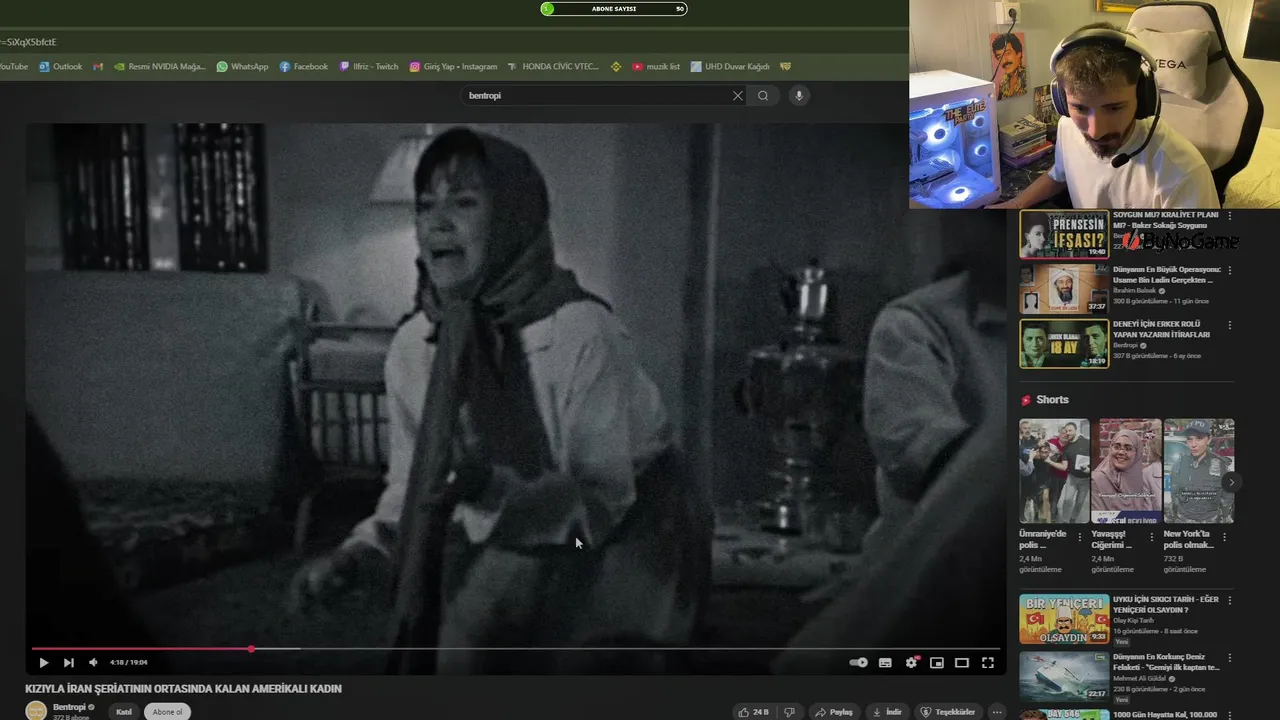Image resolution: width=1280 pixels, height=720 pixels.
Task: Open options for DENEYİ İÇİN ERKEK ROLÜ video
Action: tap(1230, 325)
